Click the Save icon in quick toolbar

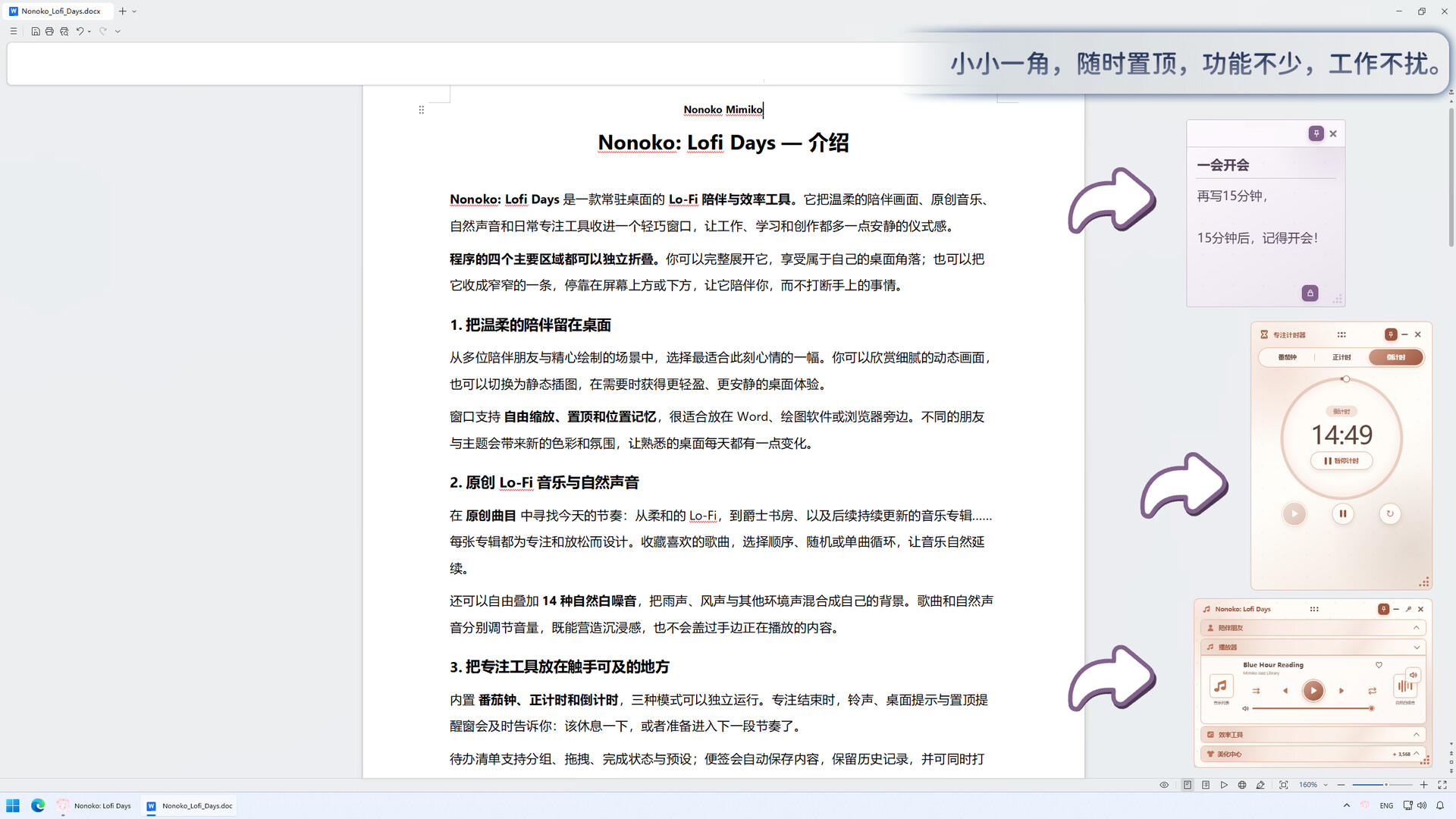coord(36,31)
